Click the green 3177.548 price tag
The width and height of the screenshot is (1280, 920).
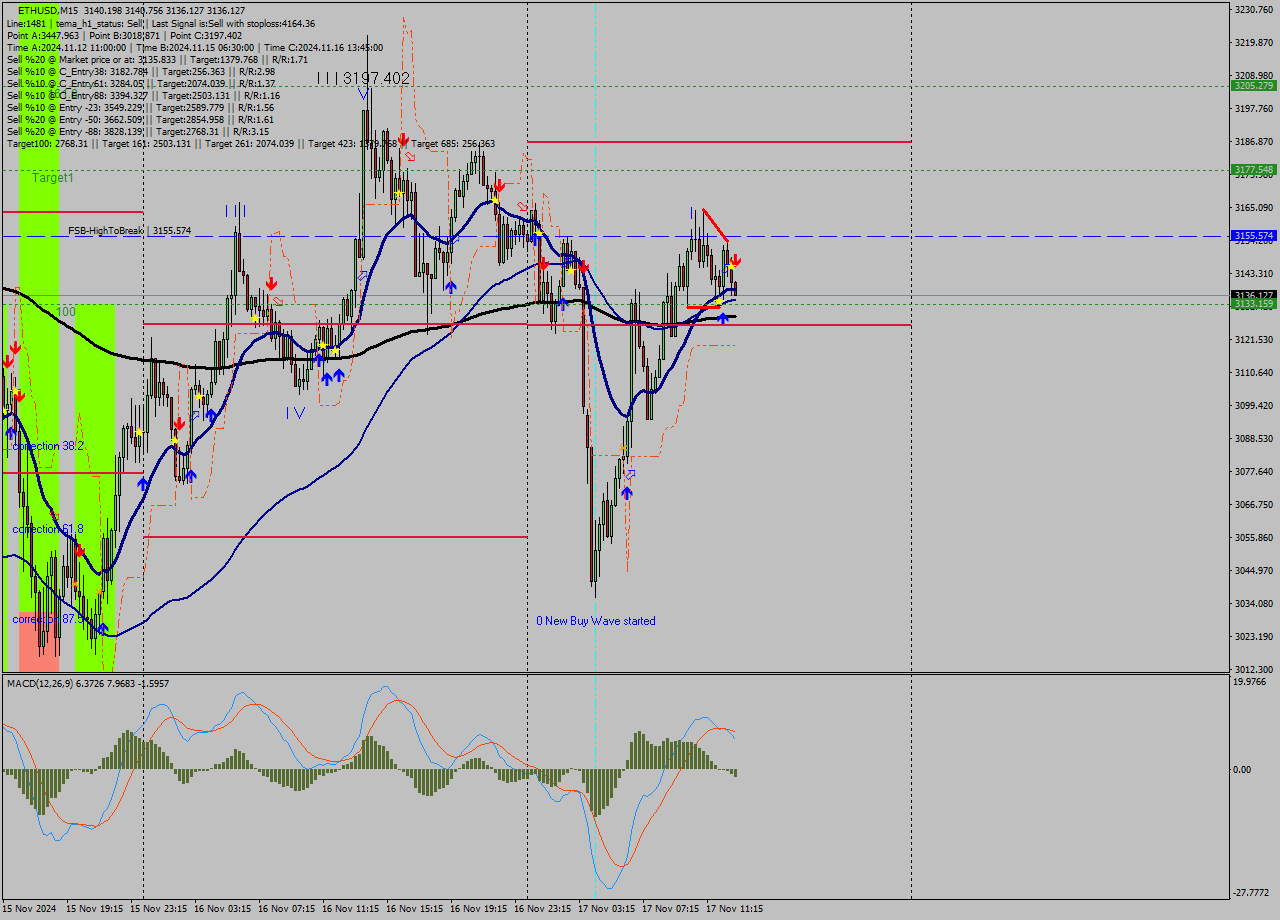1254,170
